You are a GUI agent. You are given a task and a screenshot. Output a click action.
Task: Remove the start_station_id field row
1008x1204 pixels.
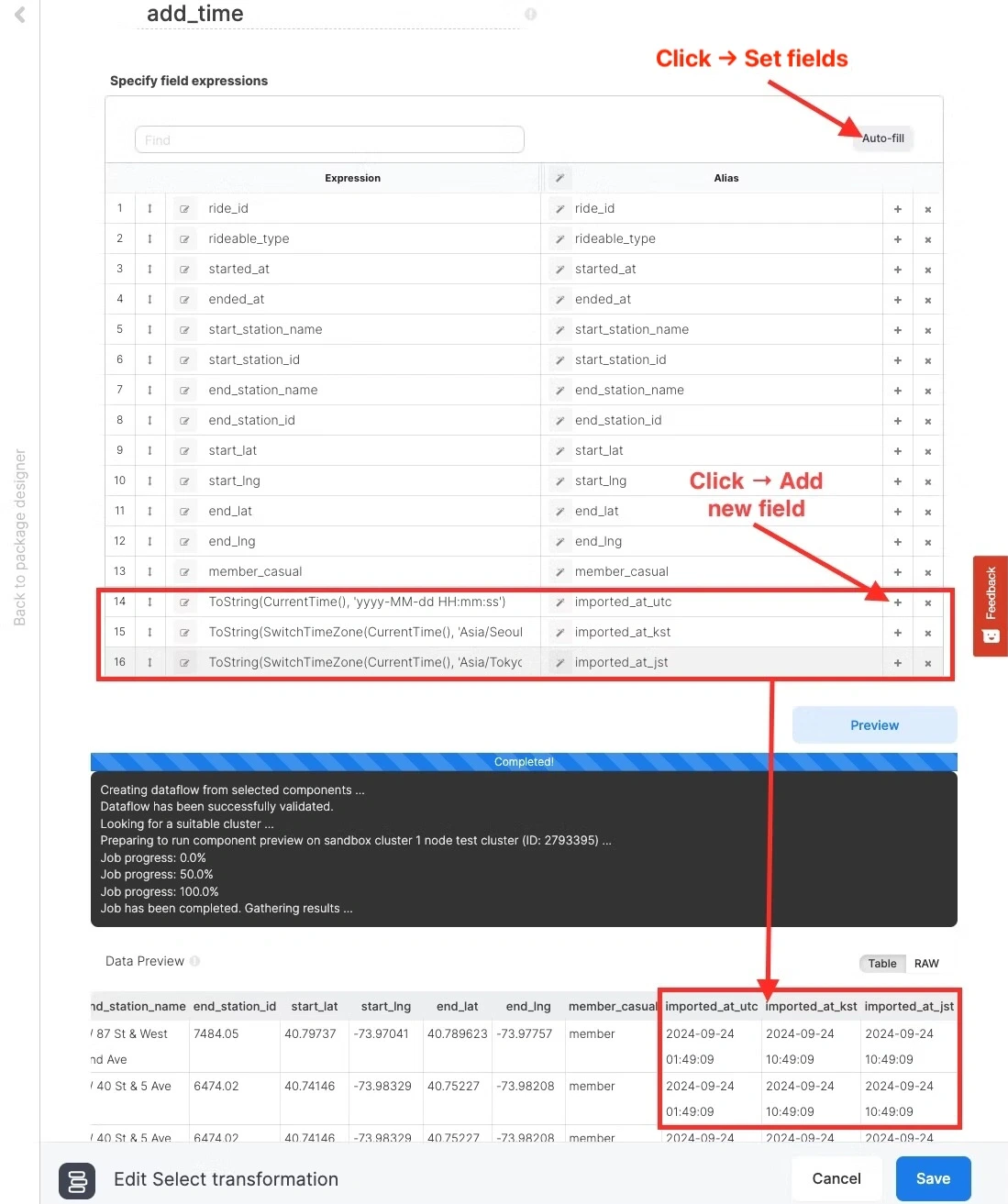point(928,360)
